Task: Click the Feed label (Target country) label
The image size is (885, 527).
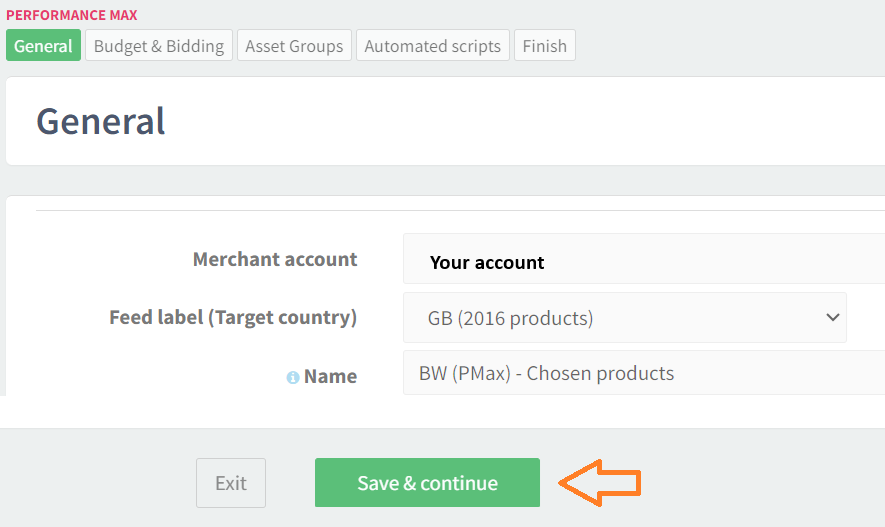Action: [x=233, y=317]
